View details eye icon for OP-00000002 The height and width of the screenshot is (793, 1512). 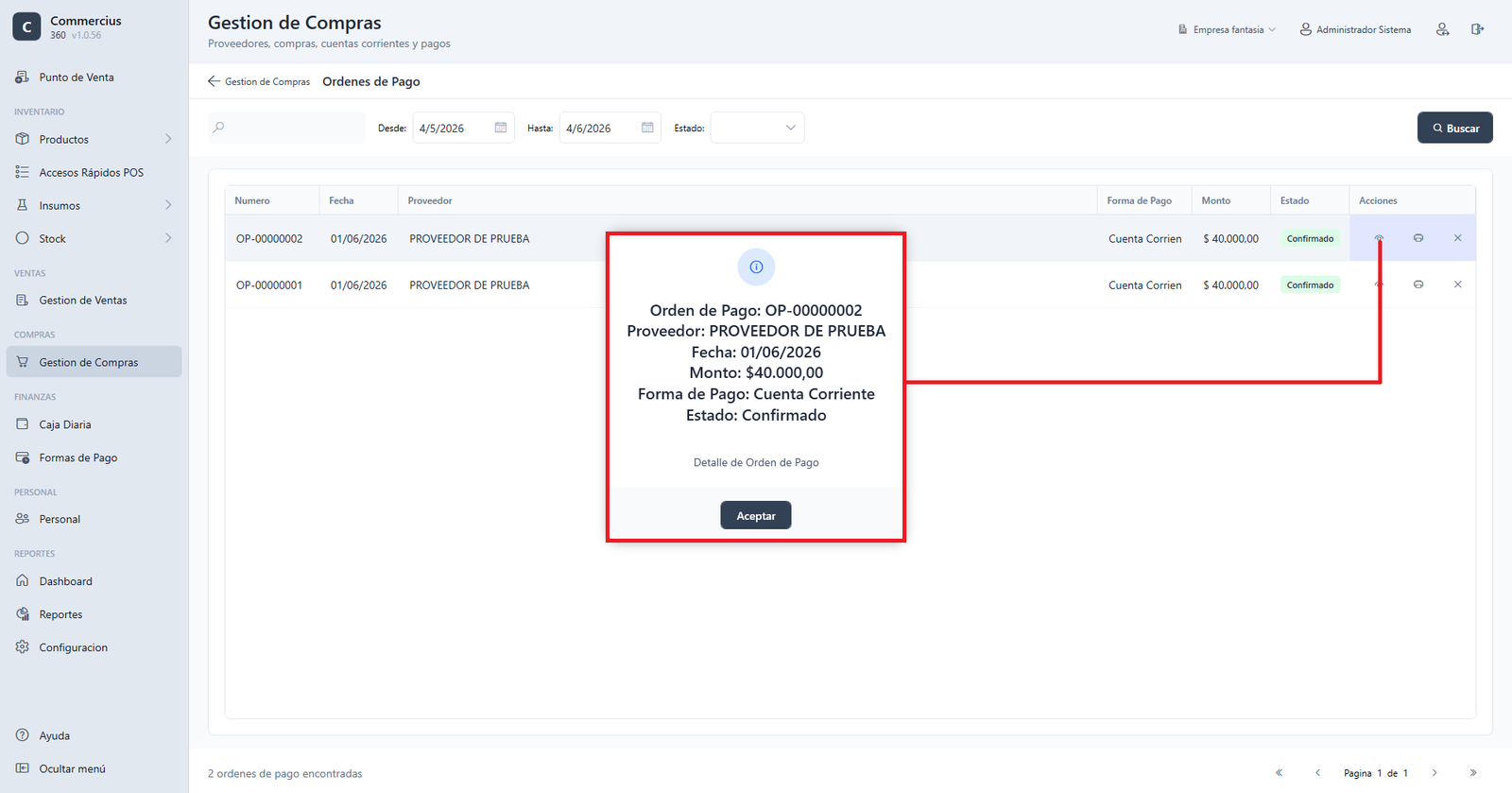(1379, 238)
